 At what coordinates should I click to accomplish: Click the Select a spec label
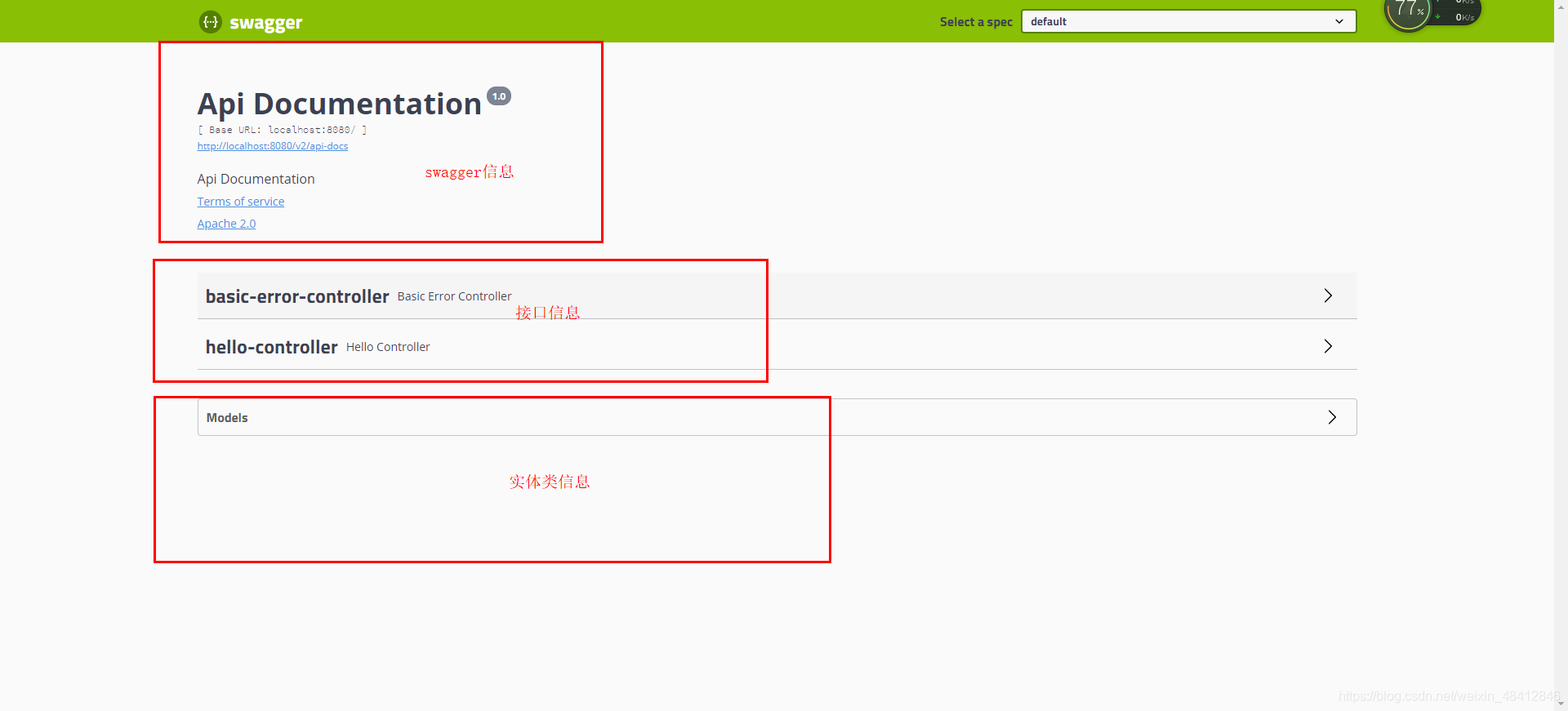click(x=976, y=22)
